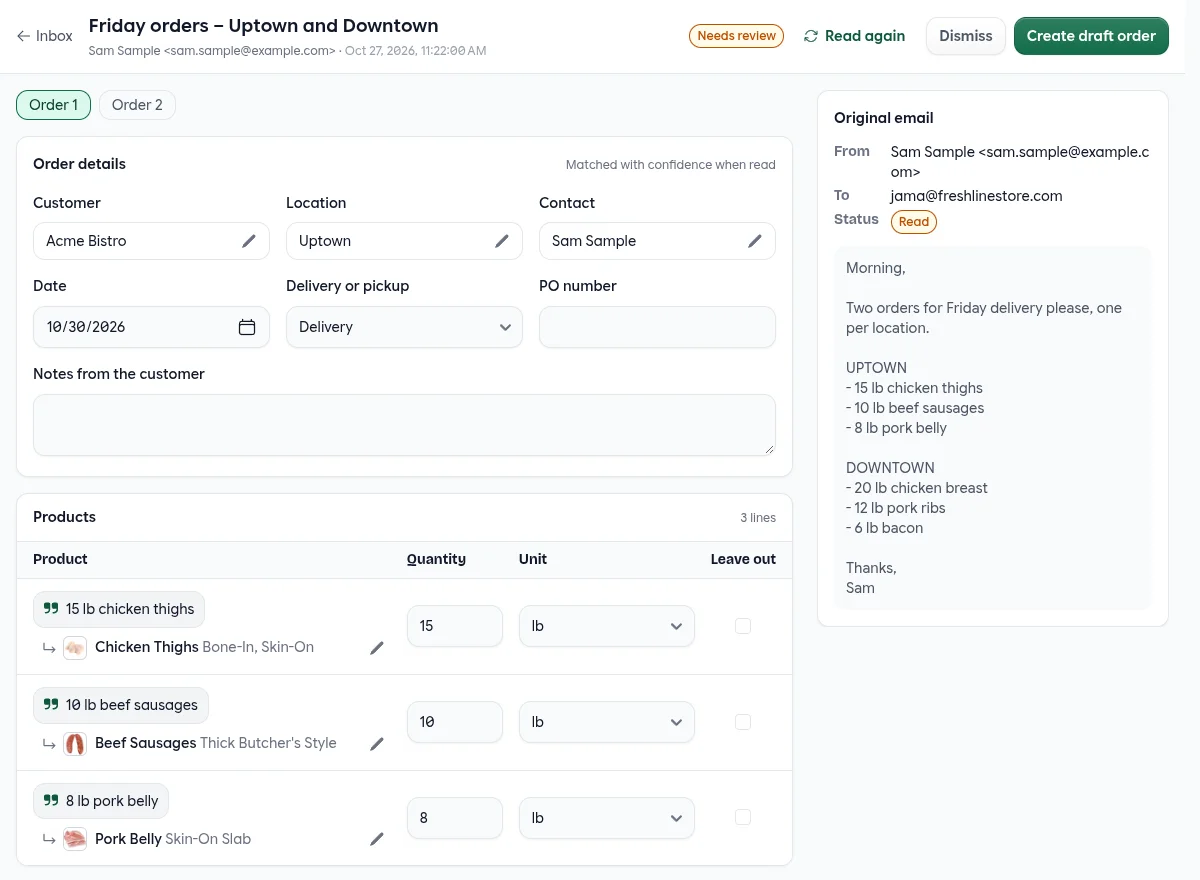Image resolution: width=1200 pixels, height=880 pixels.
Task: Click Chicken Thighs product thumbnail
Action: coord(75,647)
